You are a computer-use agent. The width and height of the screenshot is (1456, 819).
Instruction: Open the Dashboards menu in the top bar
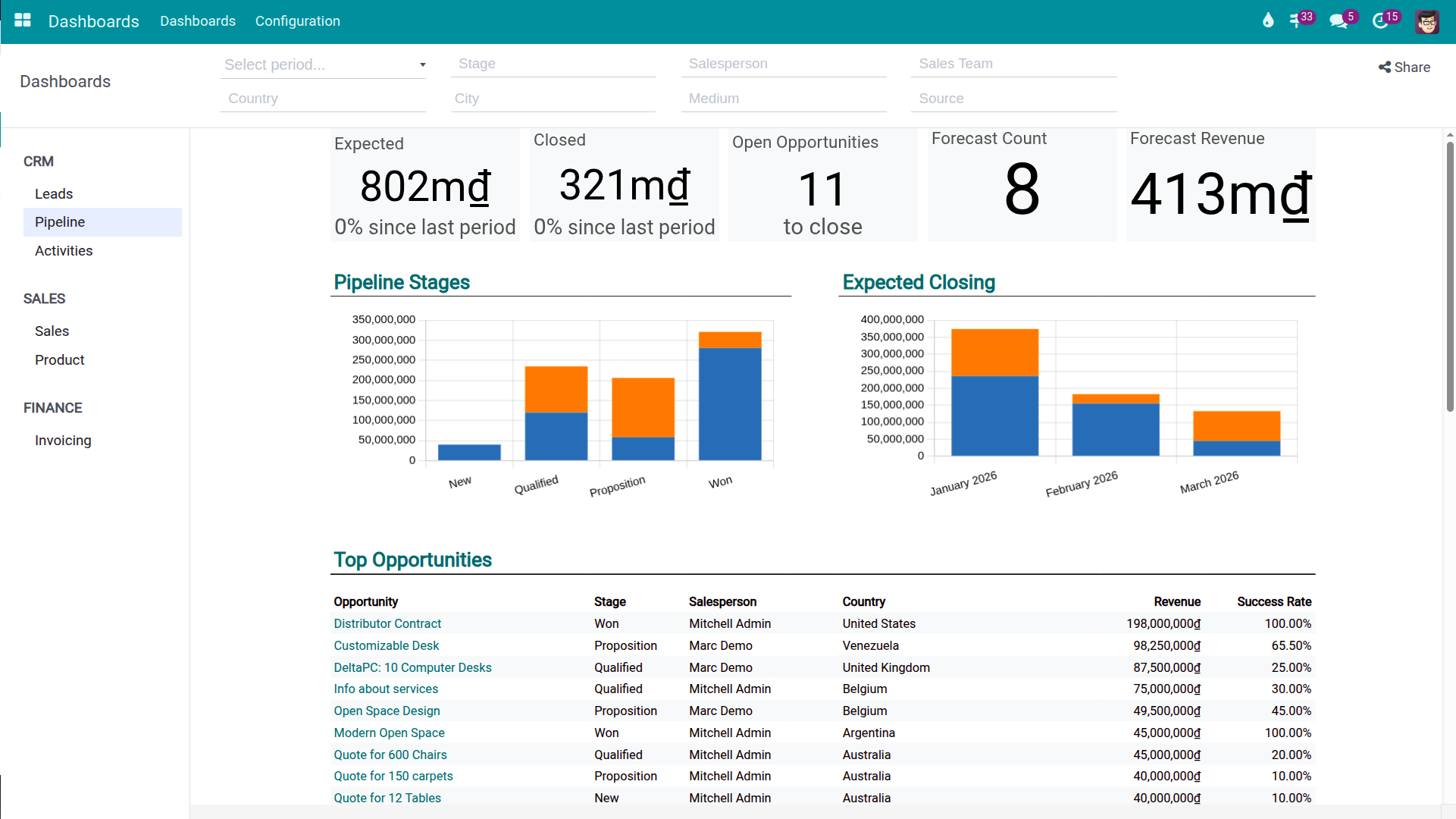pos(197,20)
